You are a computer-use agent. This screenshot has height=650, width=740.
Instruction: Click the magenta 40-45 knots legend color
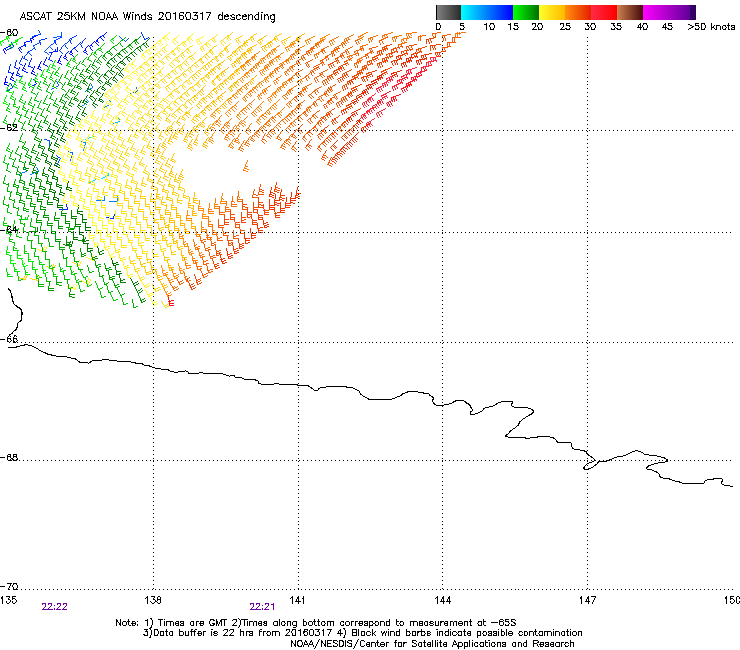(656, 12)
